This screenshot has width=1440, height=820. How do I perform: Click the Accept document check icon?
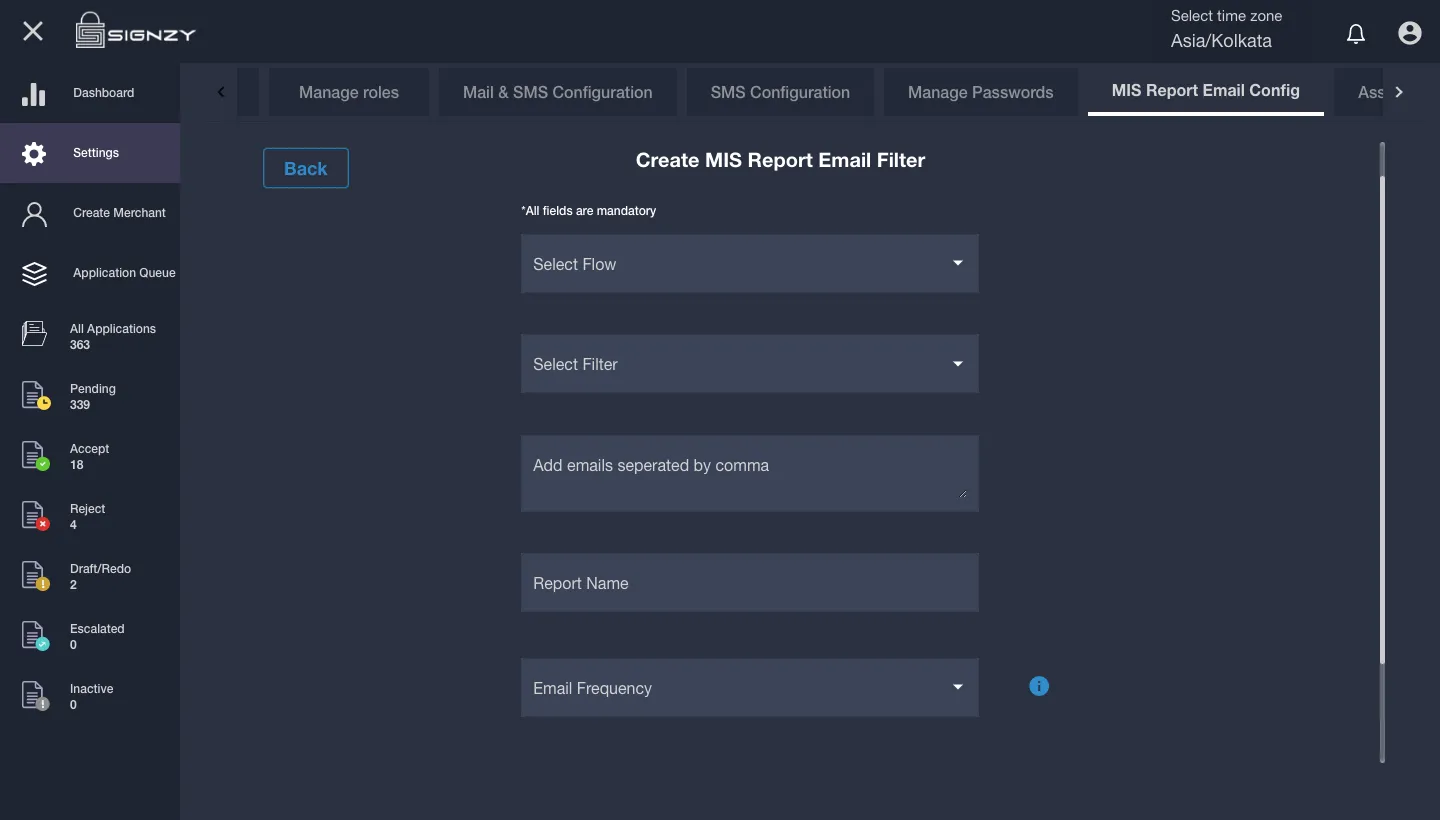tap(35, 455)
